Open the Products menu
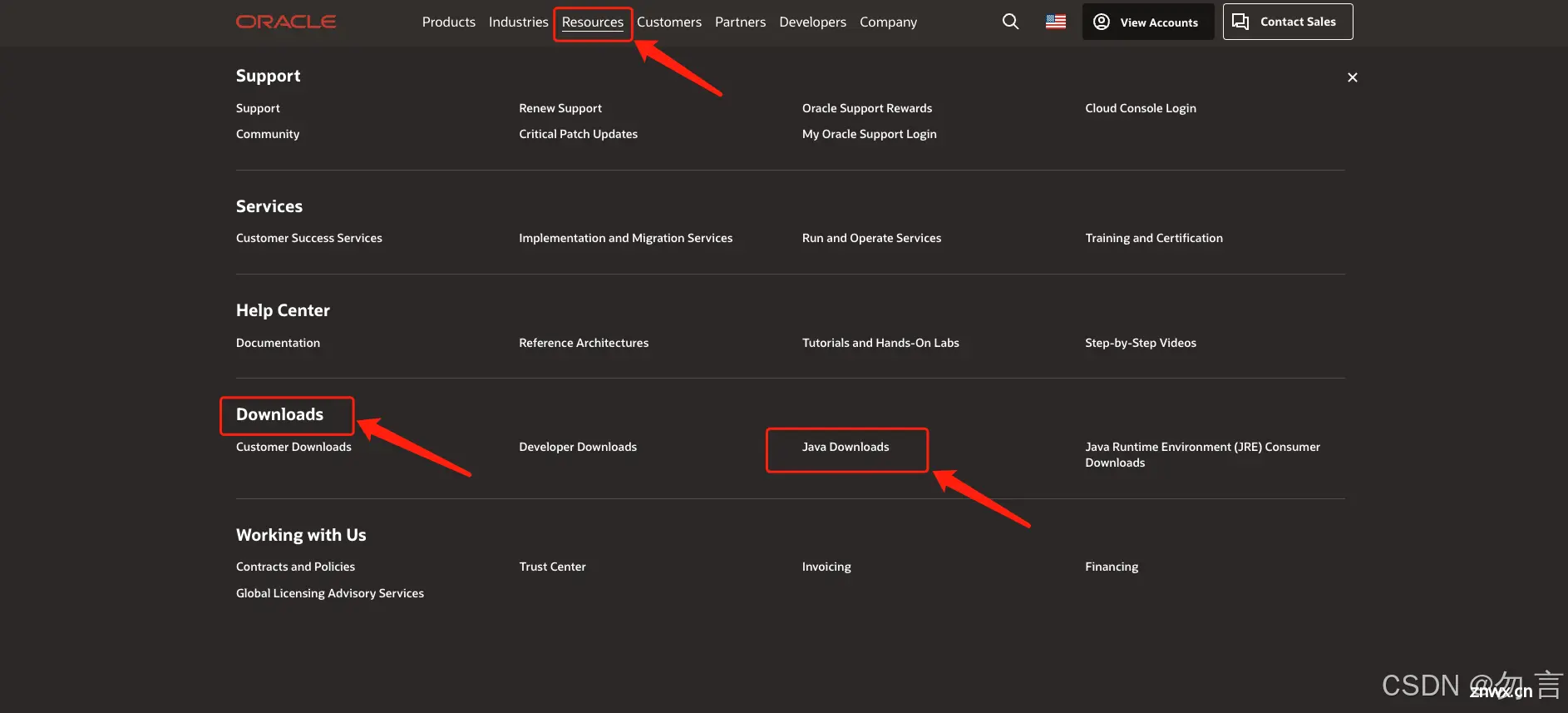1568x713 pixels. (x=449, y=22)
